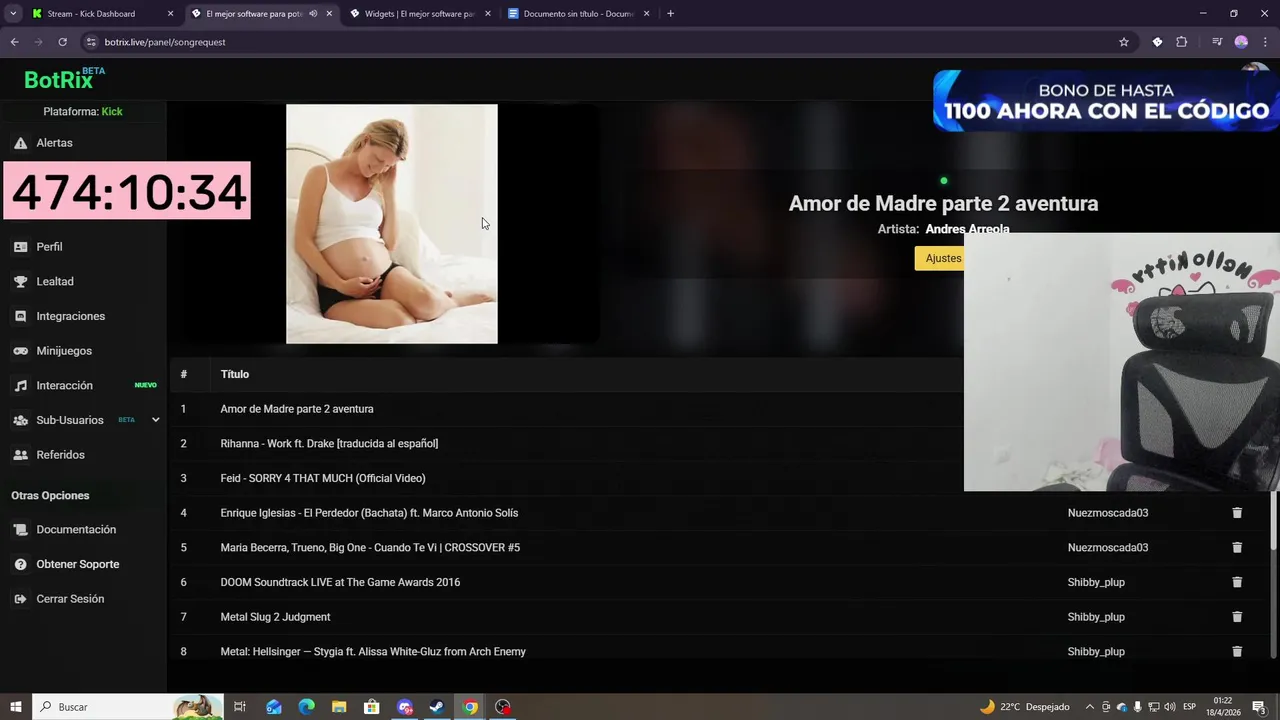Screen dimensions: 1280x720
Task: Open Referidos in the sidebar
Action: 60,455
